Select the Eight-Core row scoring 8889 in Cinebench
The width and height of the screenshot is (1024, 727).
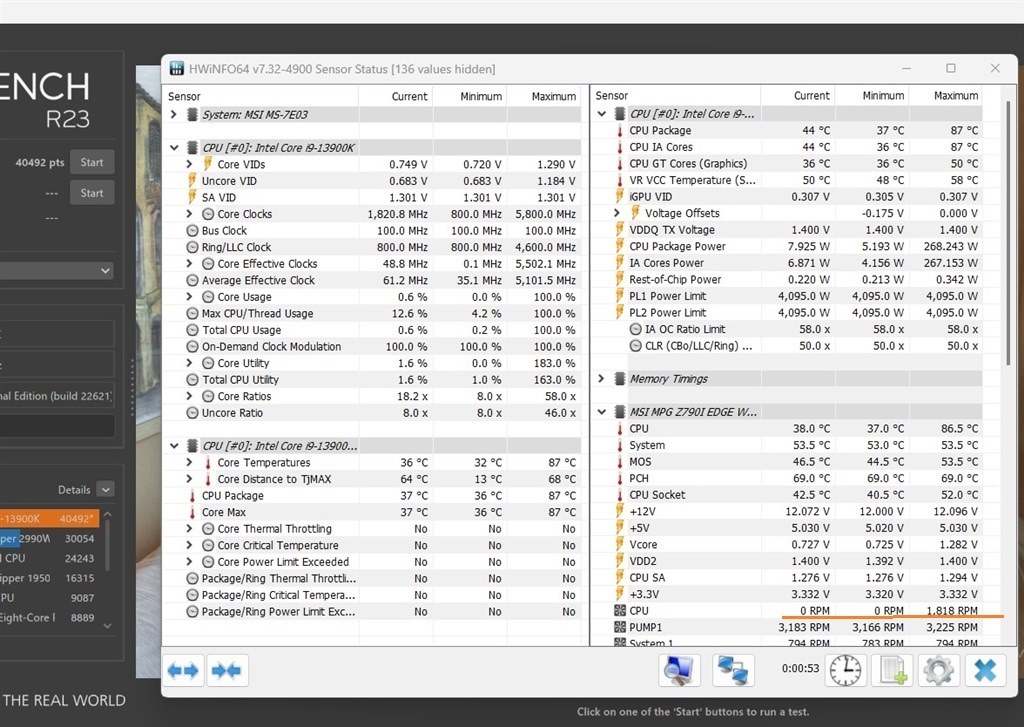[50, 617]
